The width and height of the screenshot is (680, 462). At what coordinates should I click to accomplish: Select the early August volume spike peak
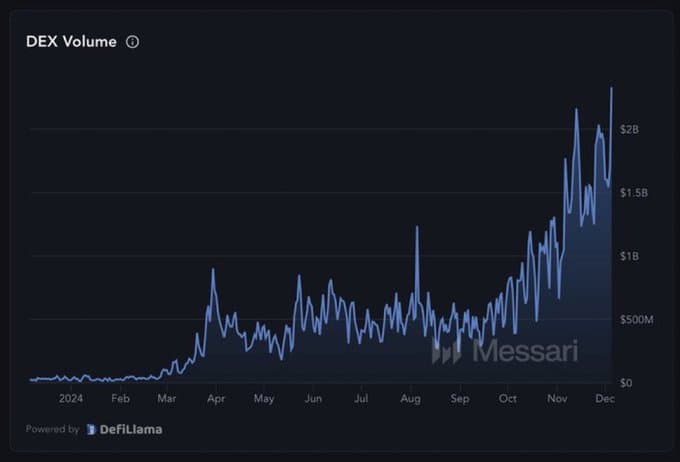click(x=417, y=227)
